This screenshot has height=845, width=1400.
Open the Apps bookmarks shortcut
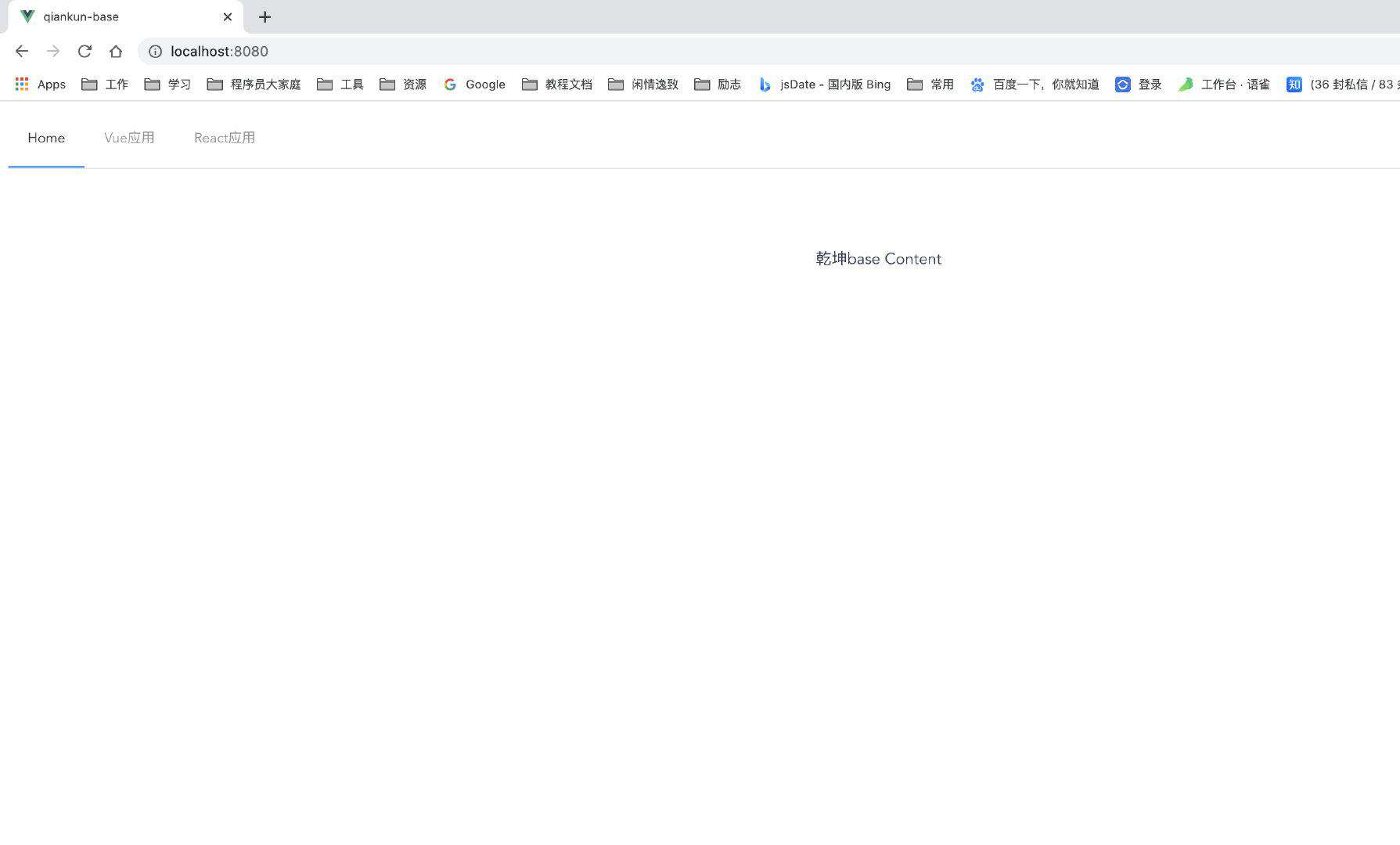pyautogui.click(x=40, y=84)
